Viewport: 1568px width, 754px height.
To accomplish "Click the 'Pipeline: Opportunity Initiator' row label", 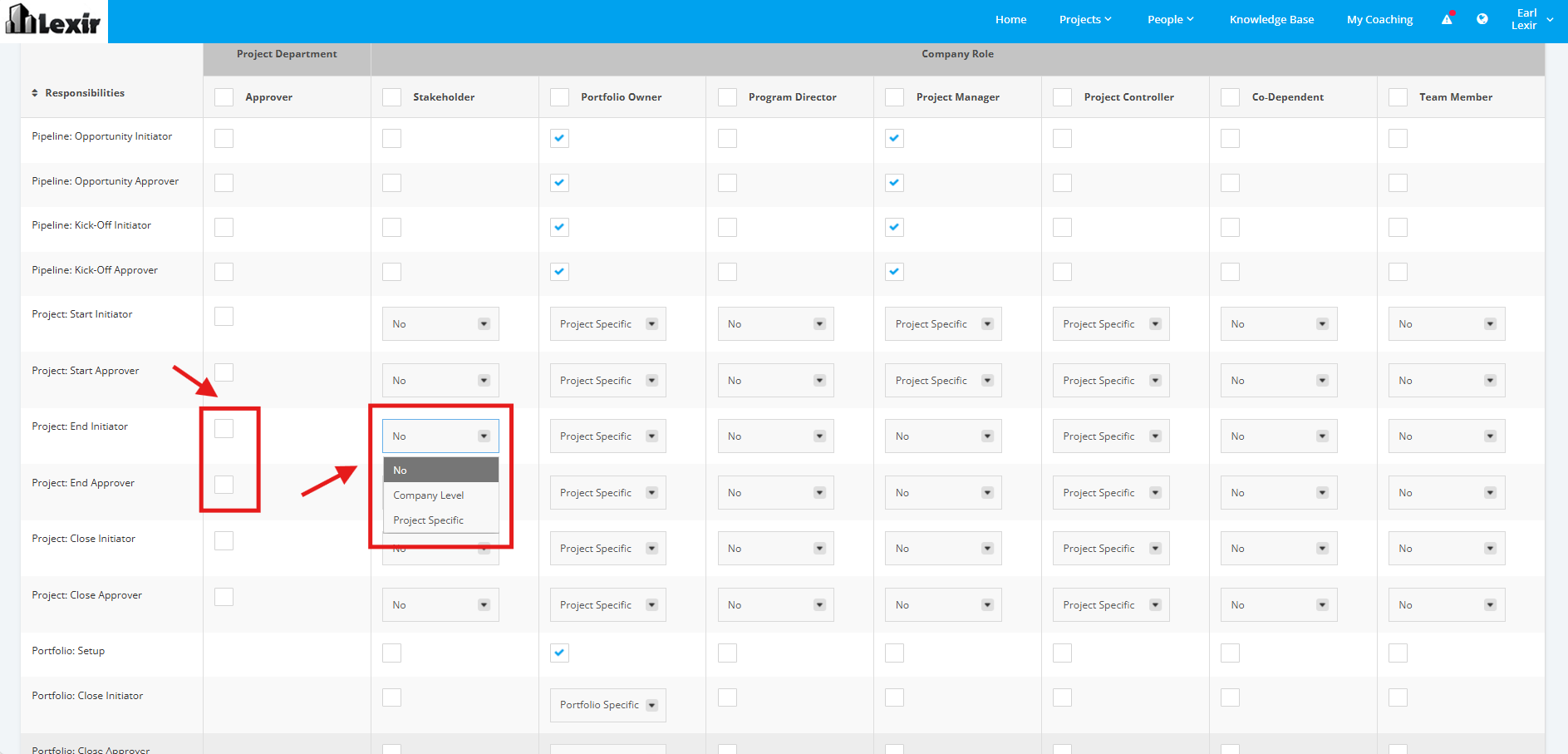I will tap(102, 136).
